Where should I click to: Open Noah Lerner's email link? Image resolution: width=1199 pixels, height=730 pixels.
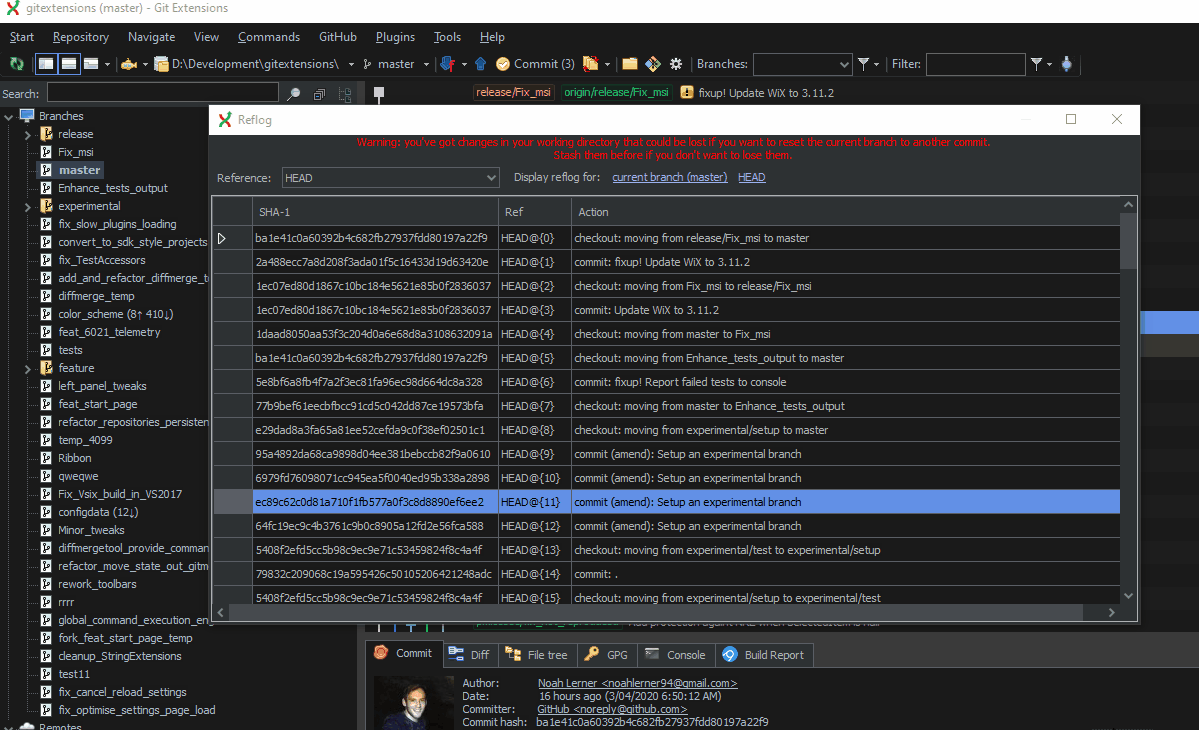[x=637, y=683]
